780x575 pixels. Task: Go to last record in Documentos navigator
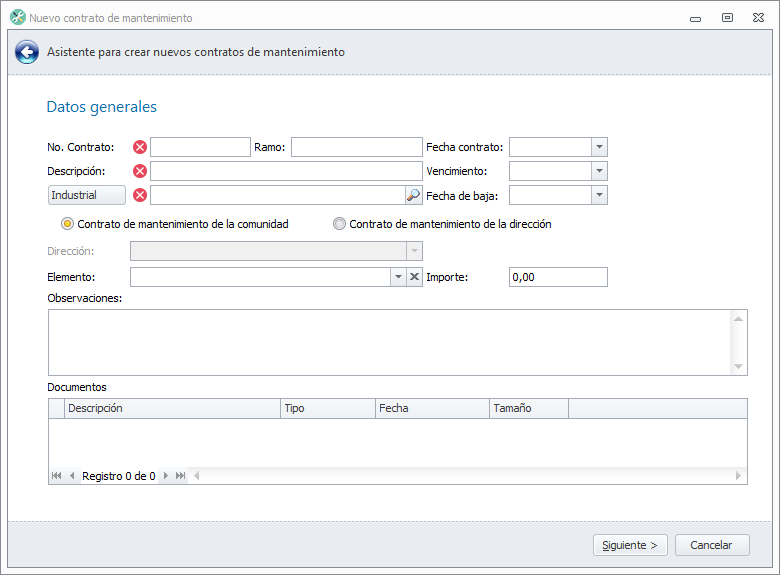(181, 476)
